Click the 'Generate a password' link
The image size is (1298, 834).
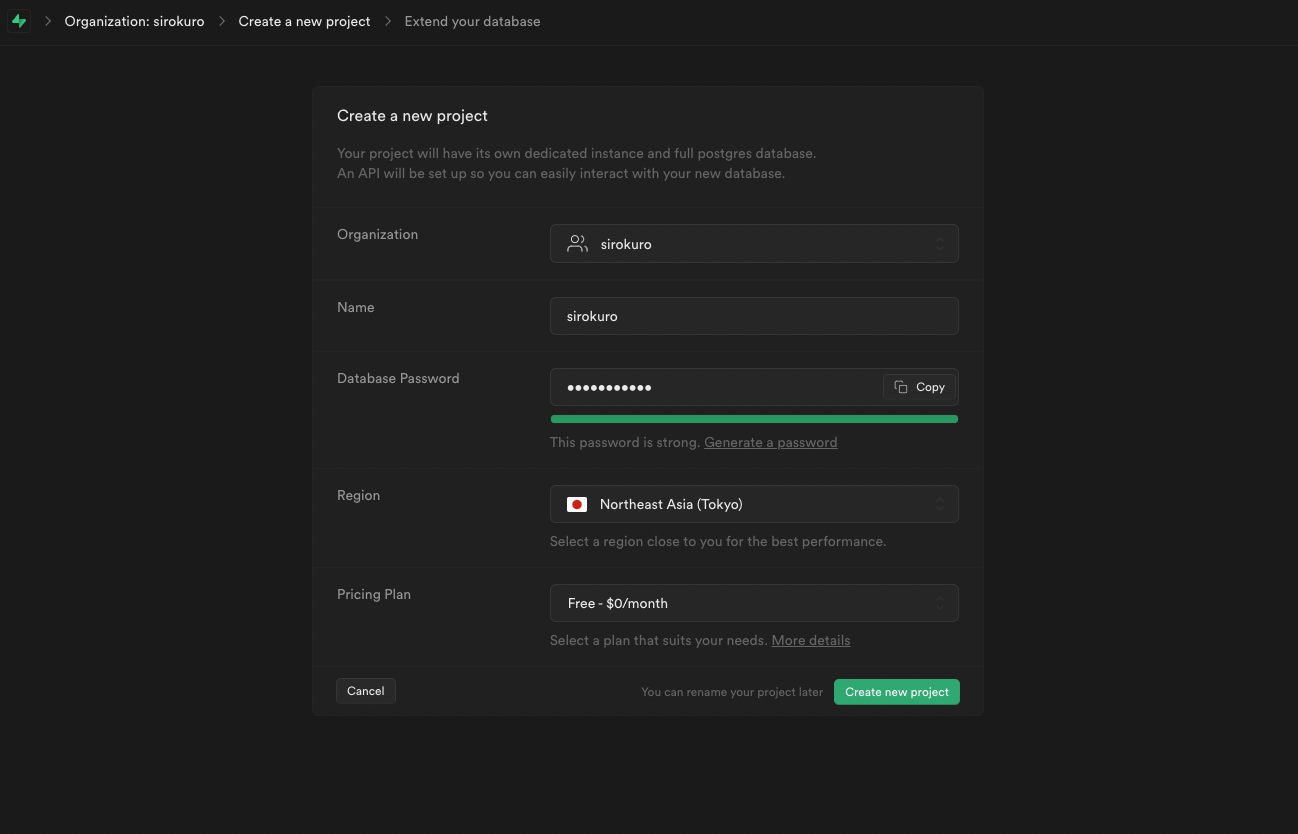[771, 442]
